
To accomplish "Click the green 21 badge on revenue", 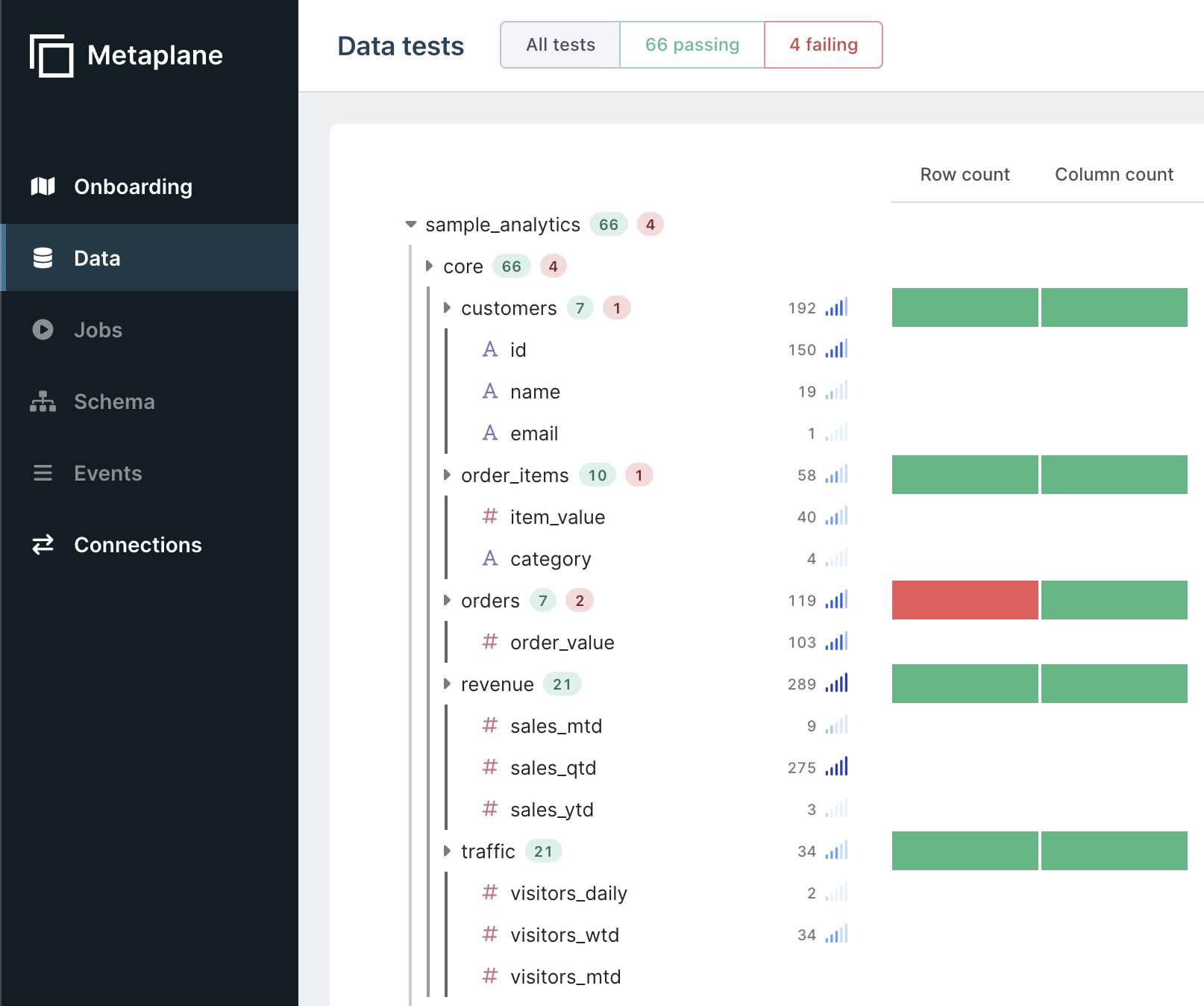I will (x=562, y=684).
